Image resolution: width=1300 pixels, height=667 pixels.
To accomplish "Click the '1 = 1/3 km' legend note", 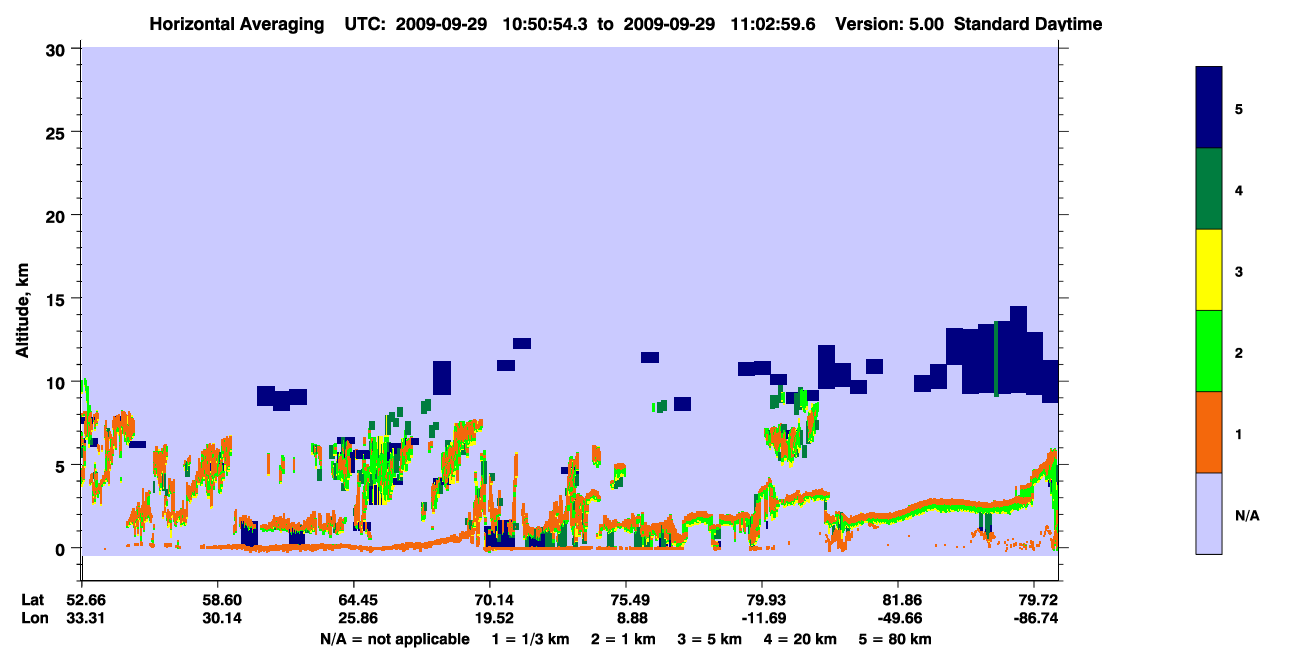I will tap(531, 639).
